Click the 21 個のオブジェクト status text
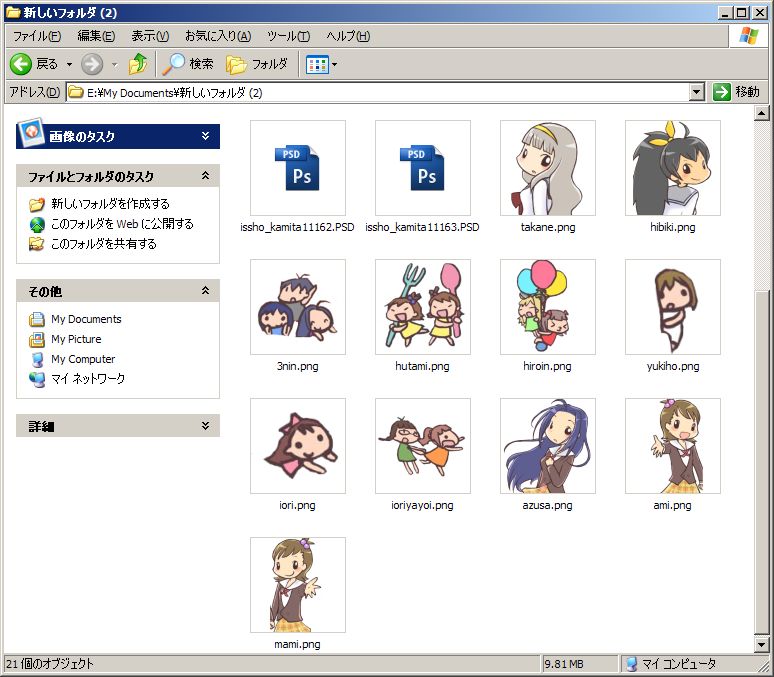Image resolution: width=774 pixels, height=677 pixels. pos(49,664)
